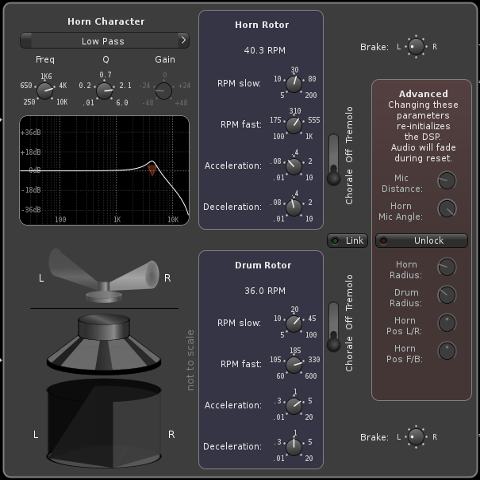Click the Horn Rotor Acceleration knob

coord(294,167)
